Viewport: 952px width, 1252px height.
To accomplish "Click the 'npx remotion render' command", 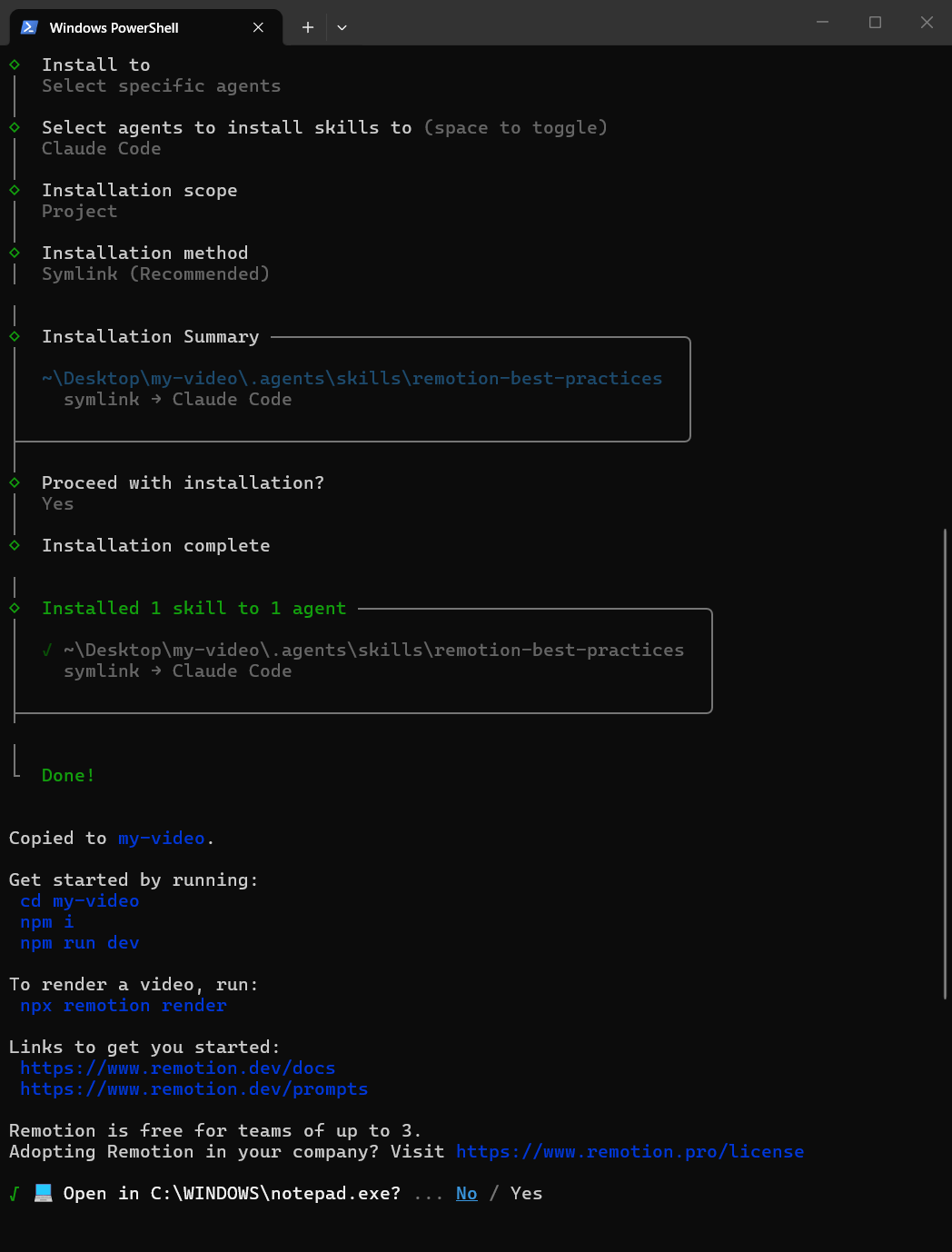I will [x=124, y=1005].
